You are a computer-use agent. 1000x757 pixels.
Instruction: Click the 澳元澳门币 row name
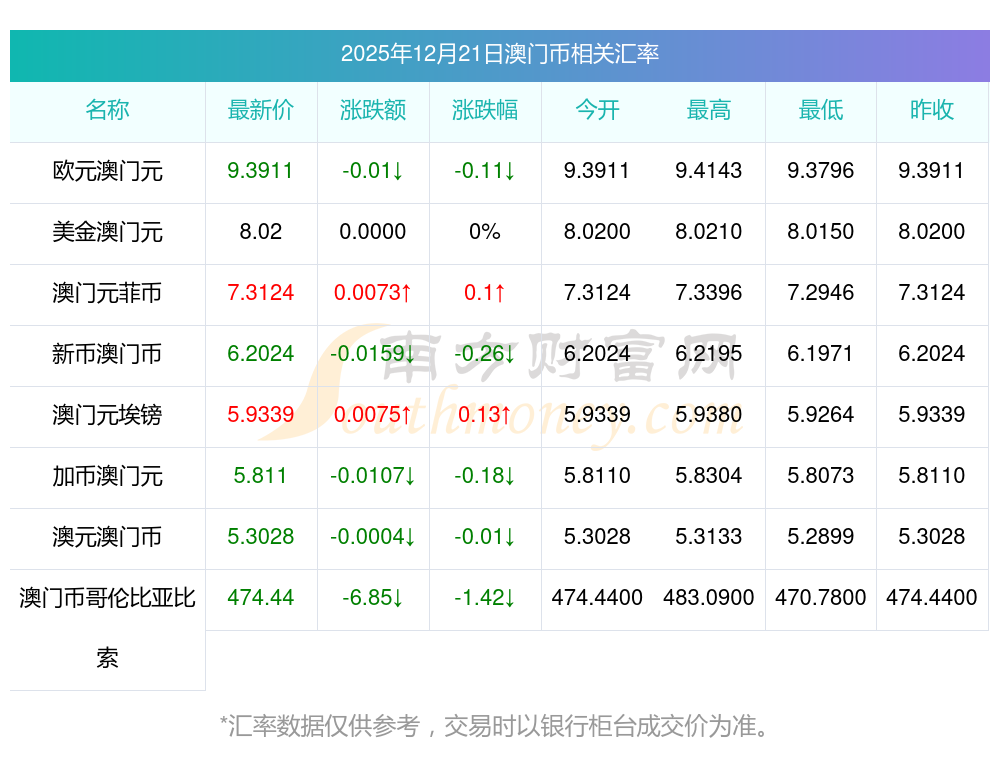[107, 537]
